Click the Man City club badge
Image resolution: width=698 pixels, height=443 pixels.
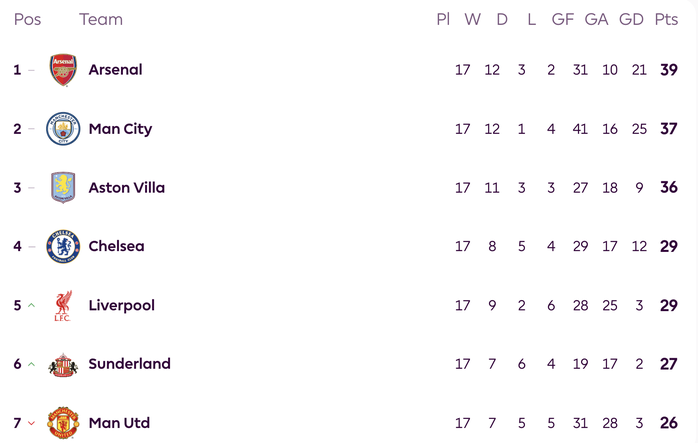point(63,129)
